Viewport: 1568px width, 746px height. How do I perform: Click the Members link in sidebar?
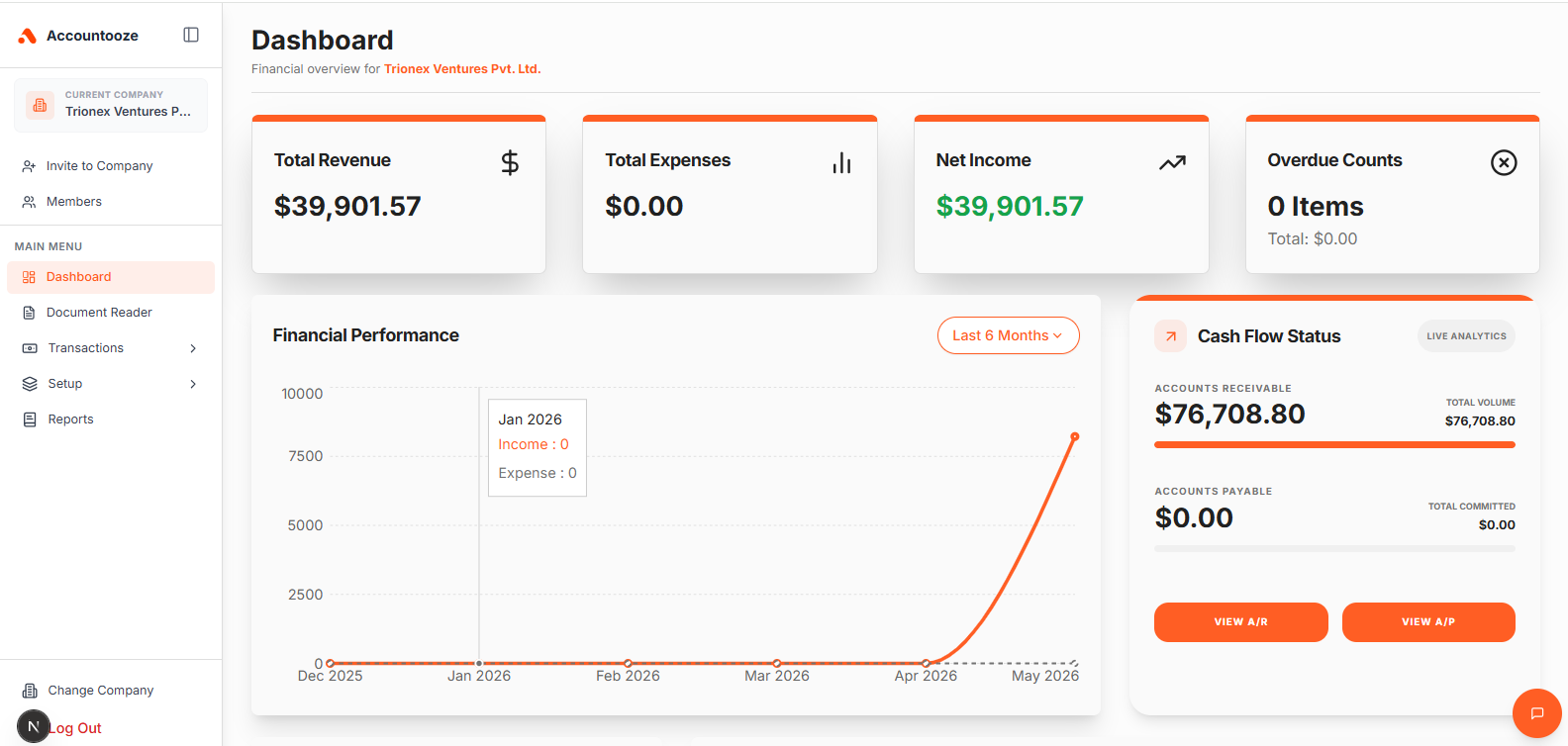click(74, 202)
